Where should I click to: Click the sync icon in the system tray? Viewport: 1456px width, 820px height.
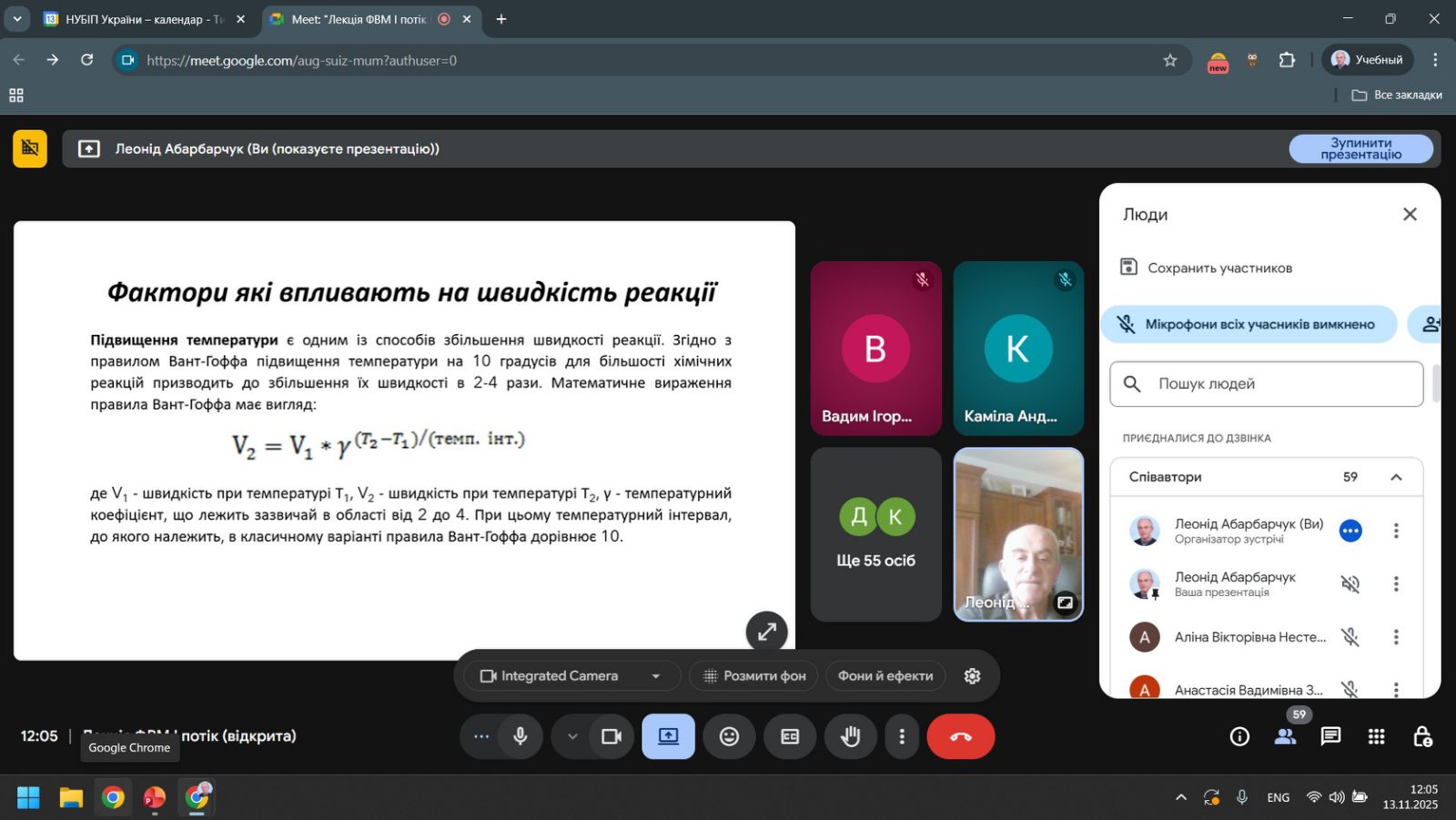pyautogui.click(x=1211, y=797)
